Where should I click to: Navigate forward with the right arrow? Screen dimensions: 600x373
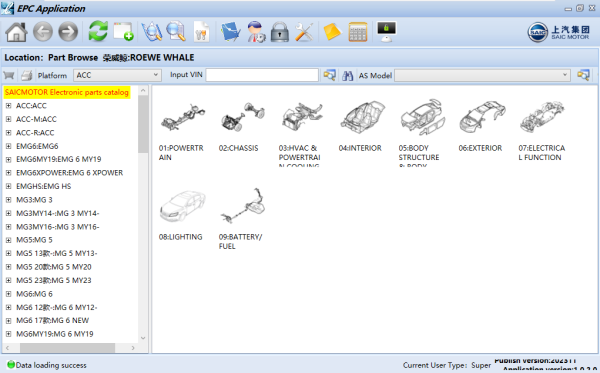[x=68, y=32]
